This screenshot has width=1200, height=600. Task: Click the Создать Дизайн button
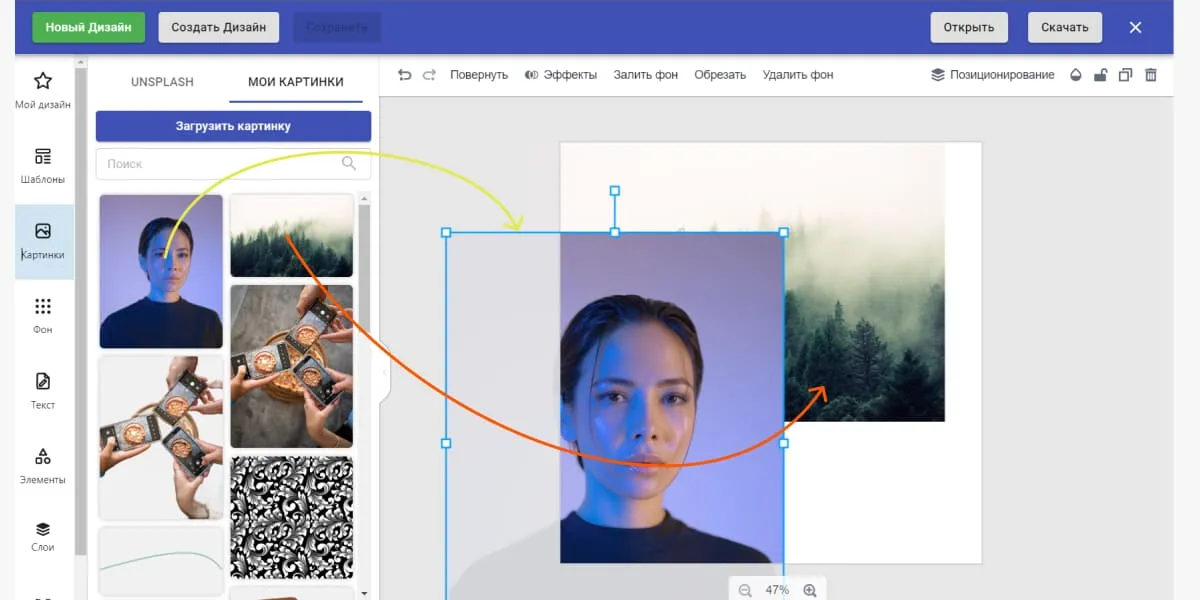219,27
